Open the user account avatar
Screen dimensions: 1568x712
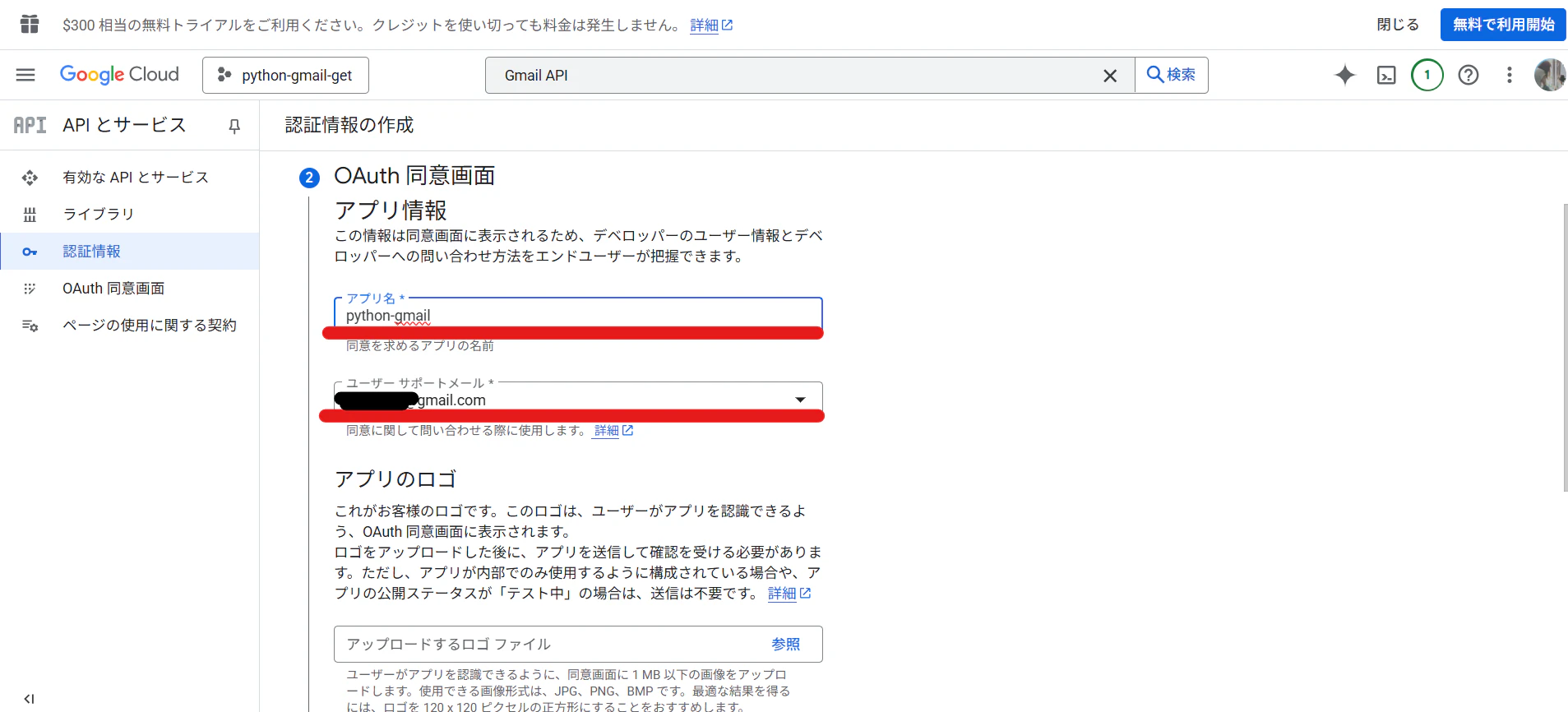(x=1550, y=75)
